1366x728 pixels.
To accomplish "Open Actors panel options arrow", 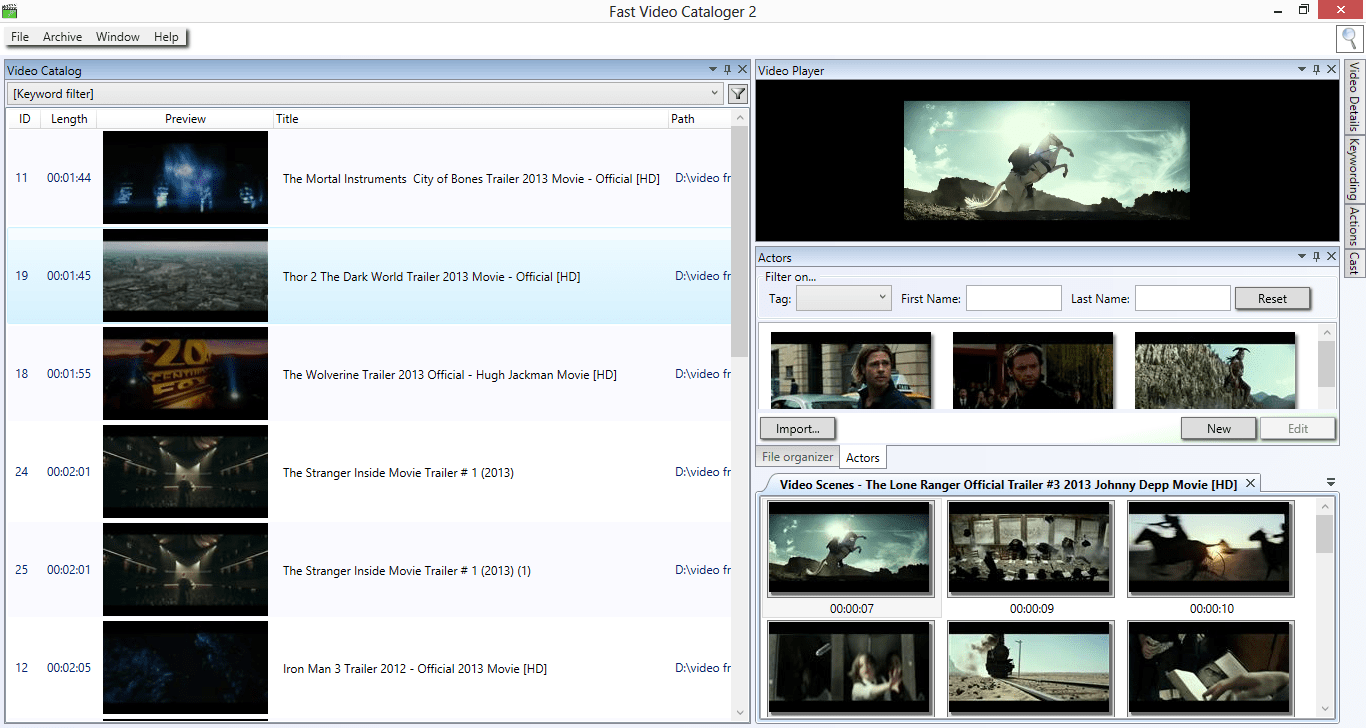I will click(x=1302, y=257).
